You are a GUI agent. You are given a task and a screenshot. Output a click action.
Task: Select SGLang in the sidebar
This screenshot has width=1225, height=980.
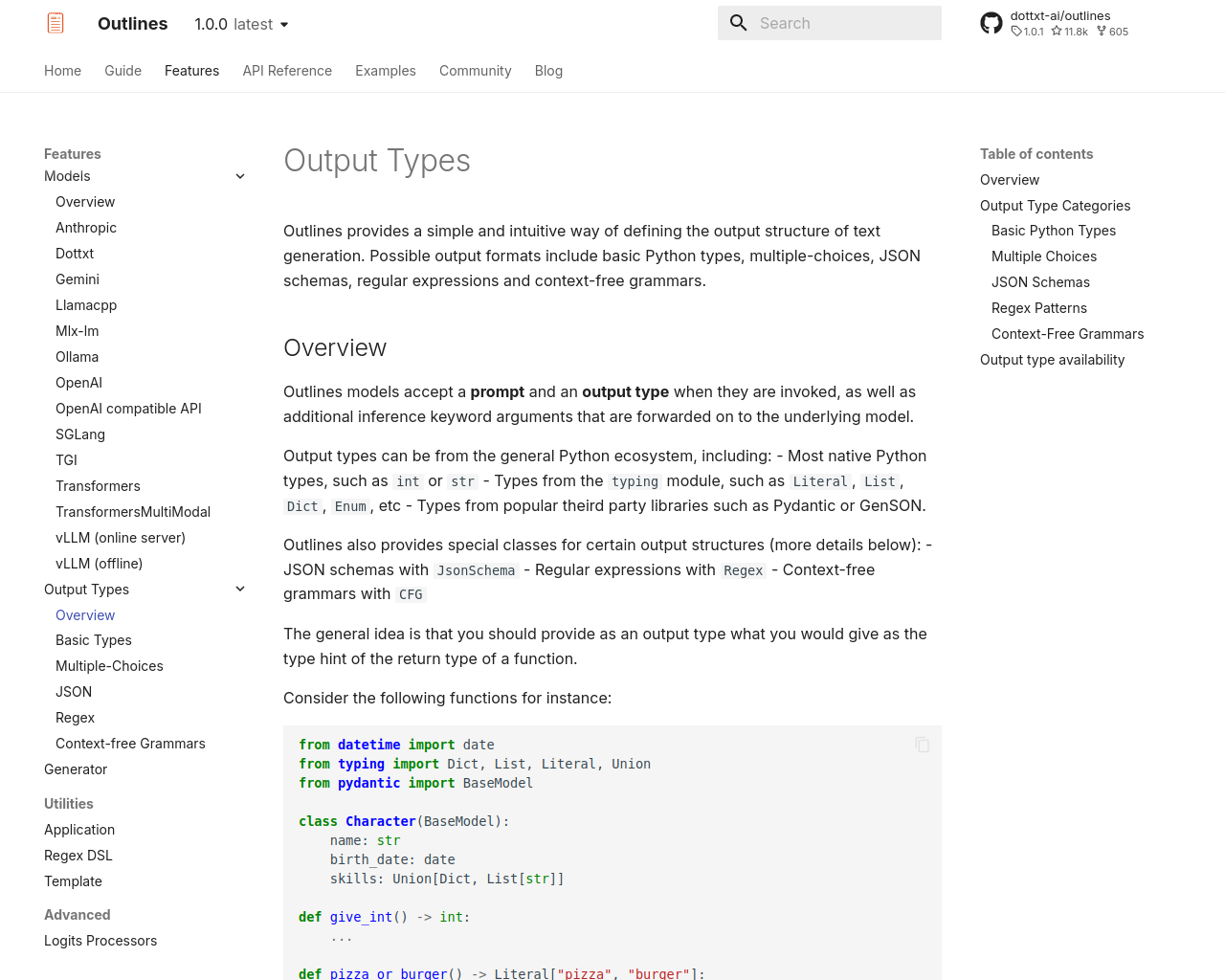click(x=80, y=434)
